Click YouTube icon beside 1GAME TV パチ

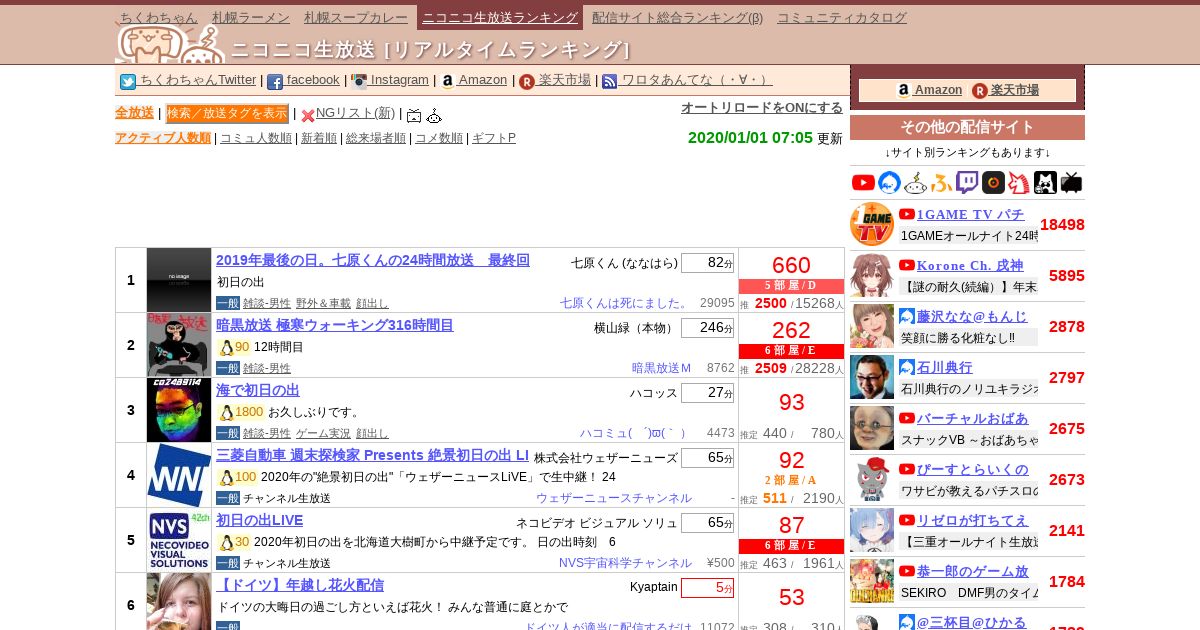pos(907,214)
